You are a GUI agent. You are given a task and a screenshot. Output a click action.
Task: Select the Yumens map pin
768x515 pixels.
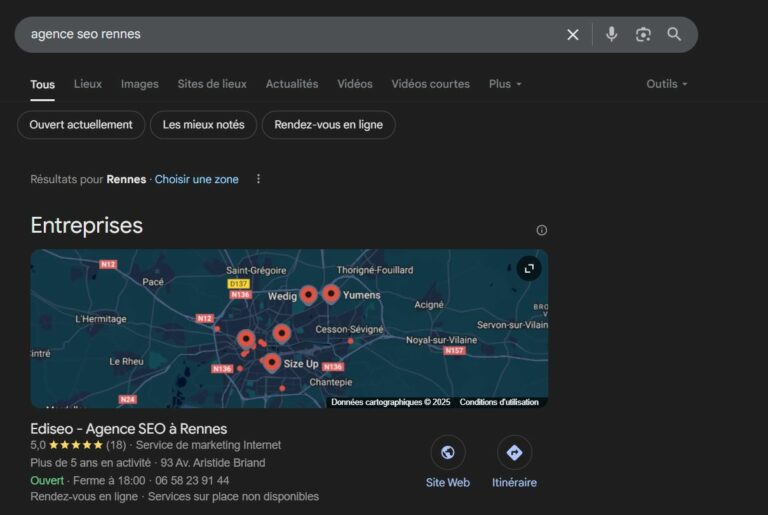[x=331, y=294]
